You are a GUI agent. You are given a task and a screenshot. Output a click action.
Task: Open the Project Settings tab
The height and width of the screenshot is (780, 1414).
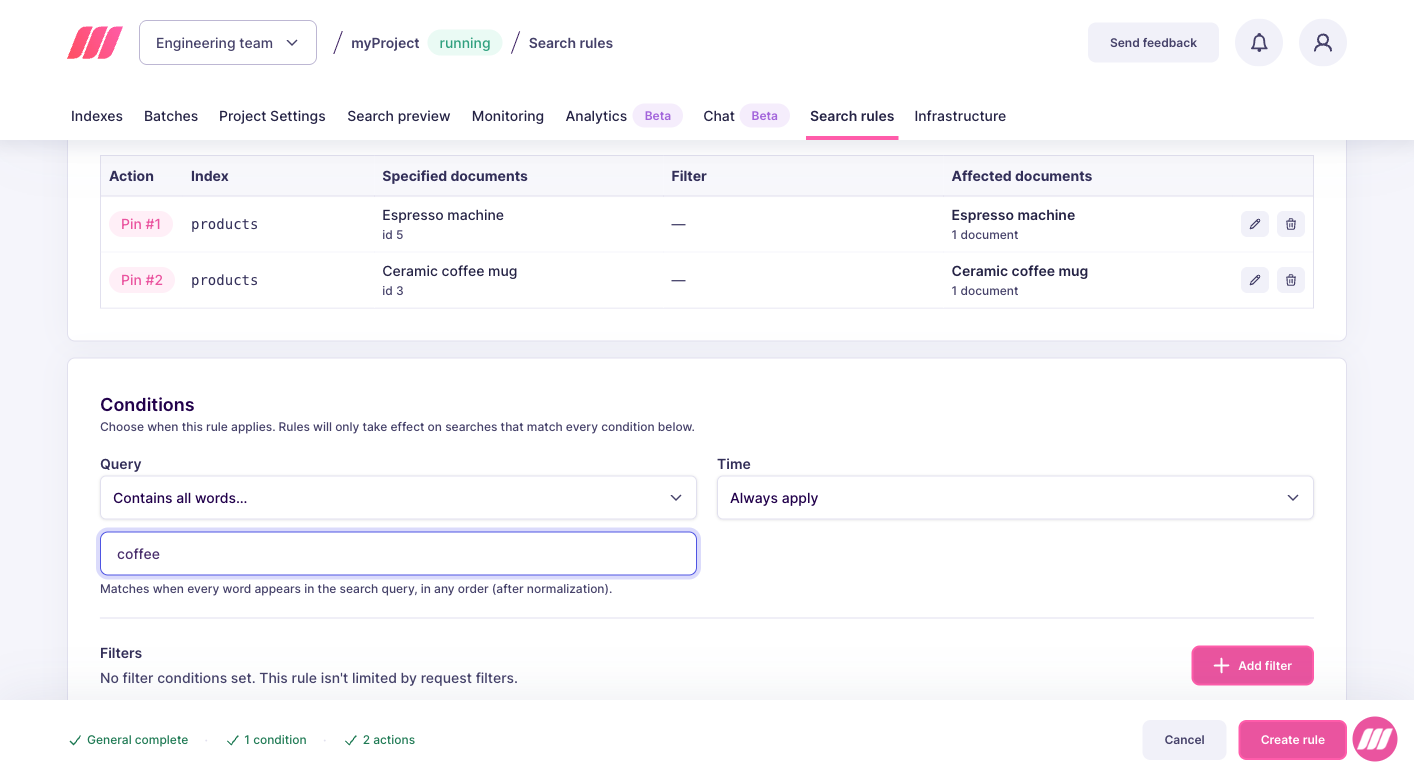click(x=272, y=116)
